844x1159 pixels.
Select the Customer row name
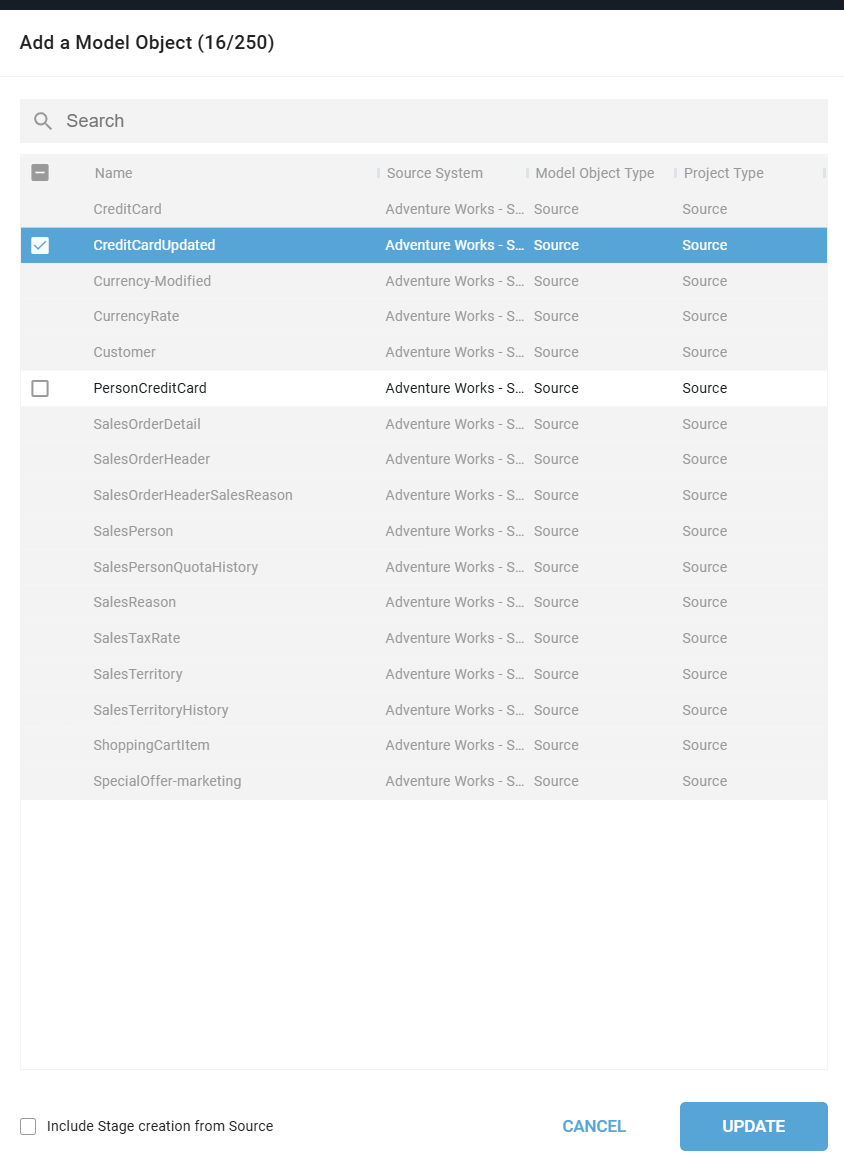[x=124, y=353]
